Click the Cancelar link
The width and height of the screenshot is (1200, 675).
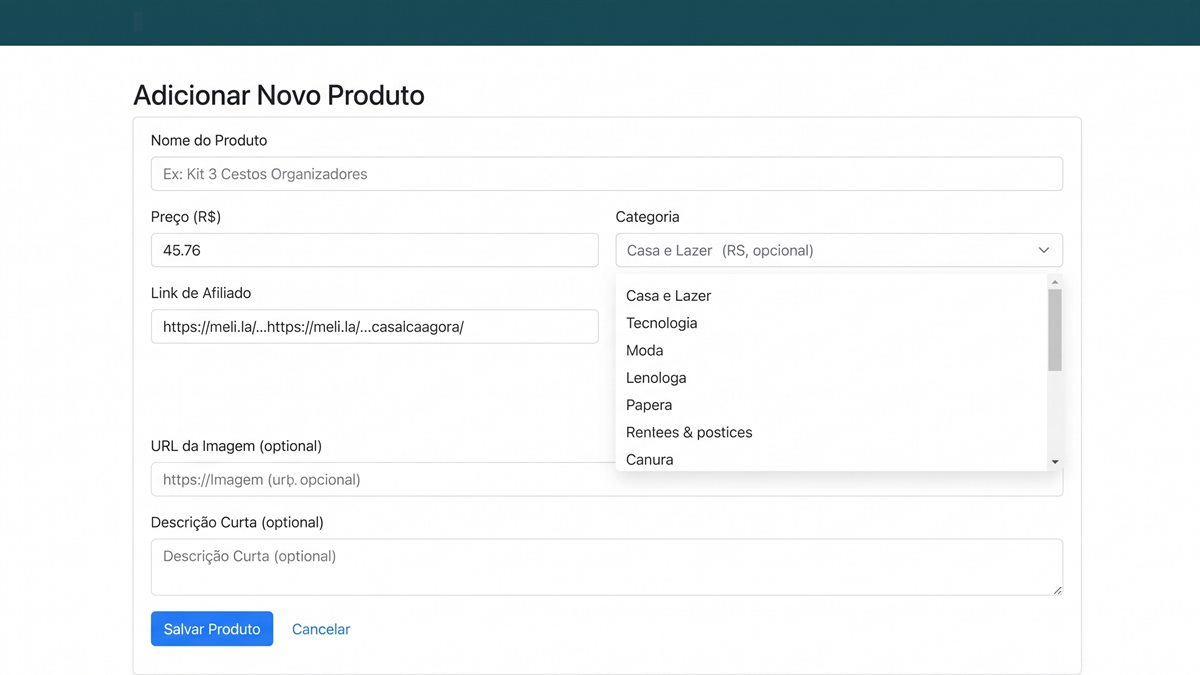(x=321, y=629)
